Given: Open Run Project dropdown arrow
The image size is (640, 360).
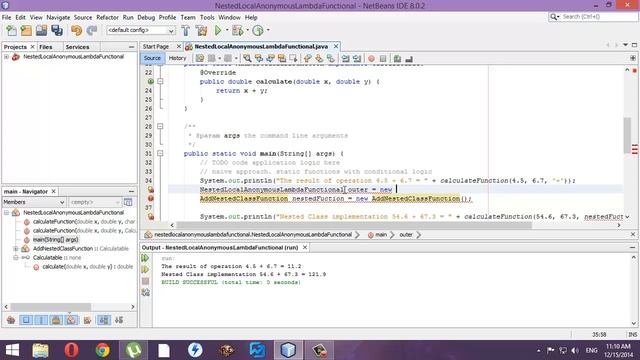Looking at the screenshot, I should pos(227,30).
